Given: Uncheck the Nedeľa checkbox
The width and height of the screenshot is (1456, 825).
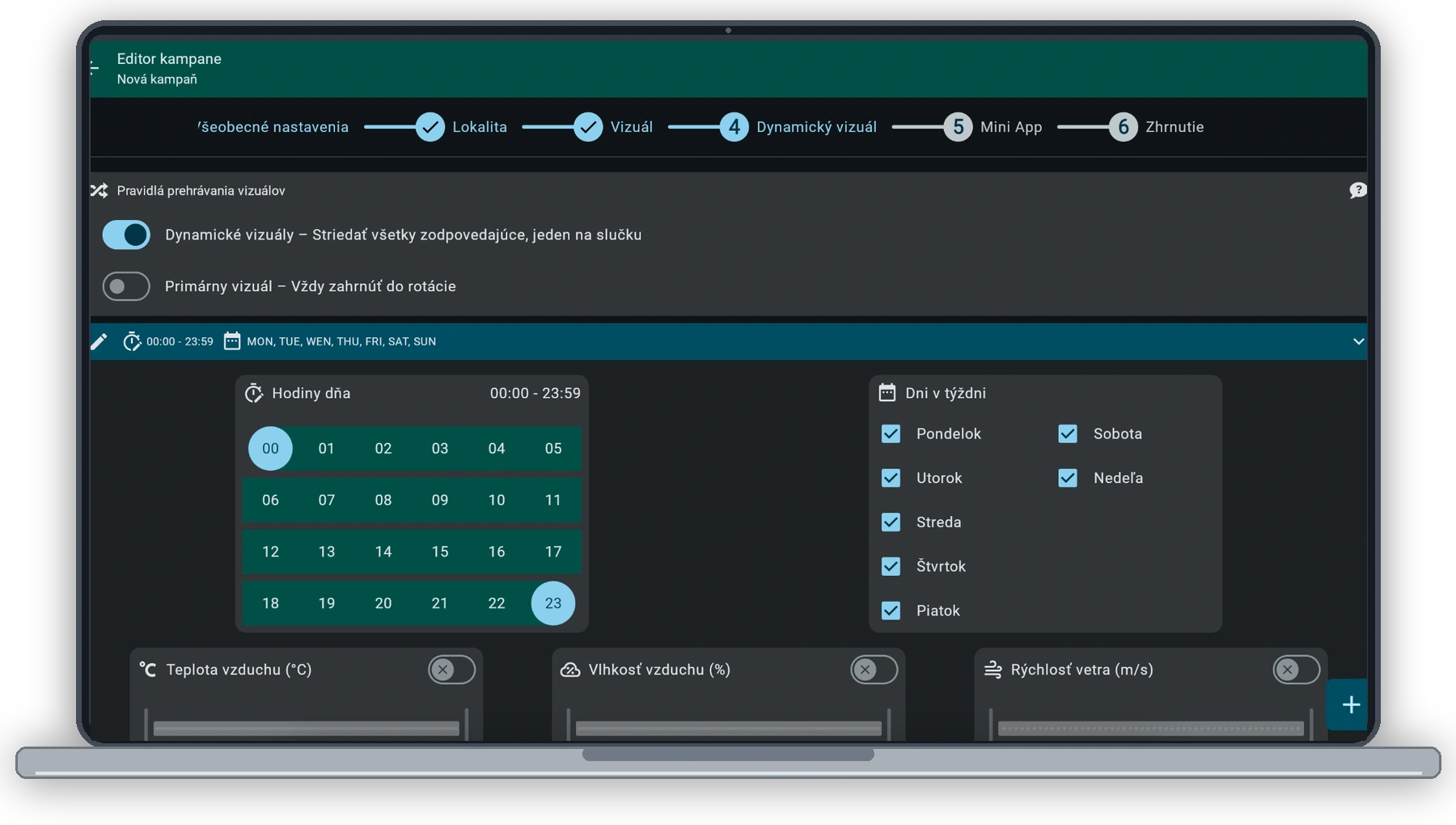Looking at the screenshot, I should pos(1068,478).
